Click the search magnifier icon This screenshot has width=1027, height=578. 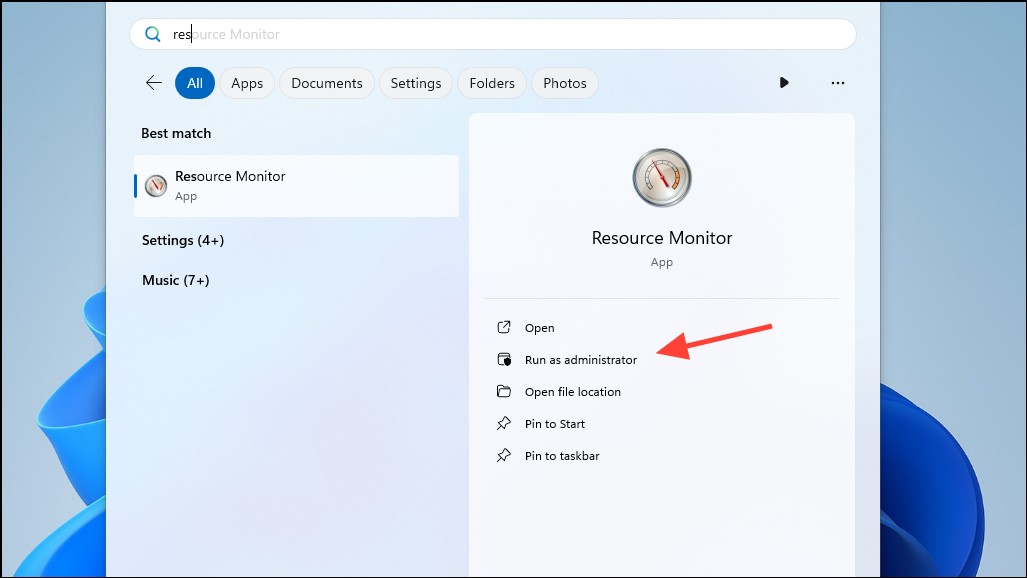coord(153,34)
